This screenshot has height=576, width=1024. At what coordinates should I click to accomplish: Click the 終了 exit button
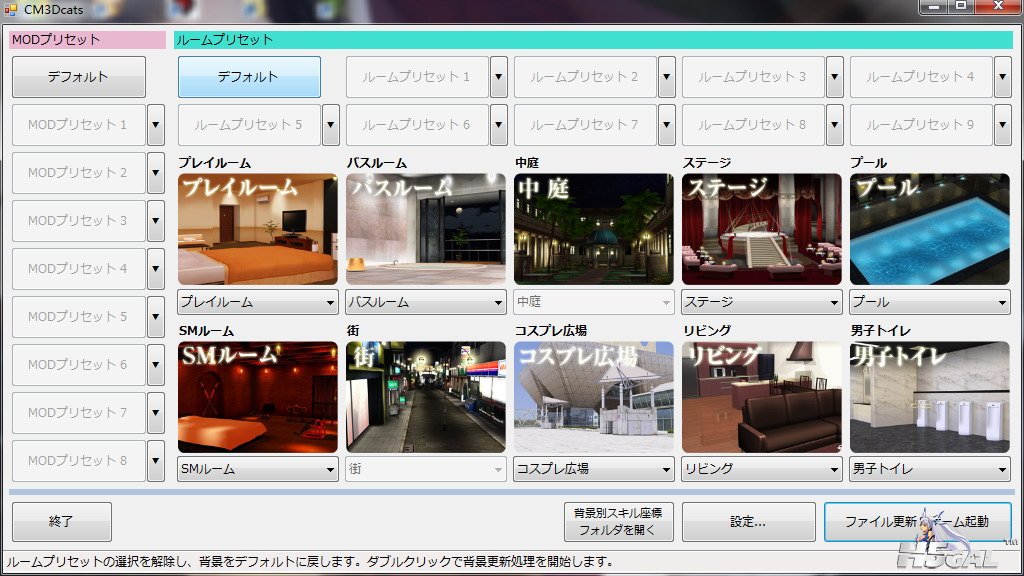[x=62, y=521]
